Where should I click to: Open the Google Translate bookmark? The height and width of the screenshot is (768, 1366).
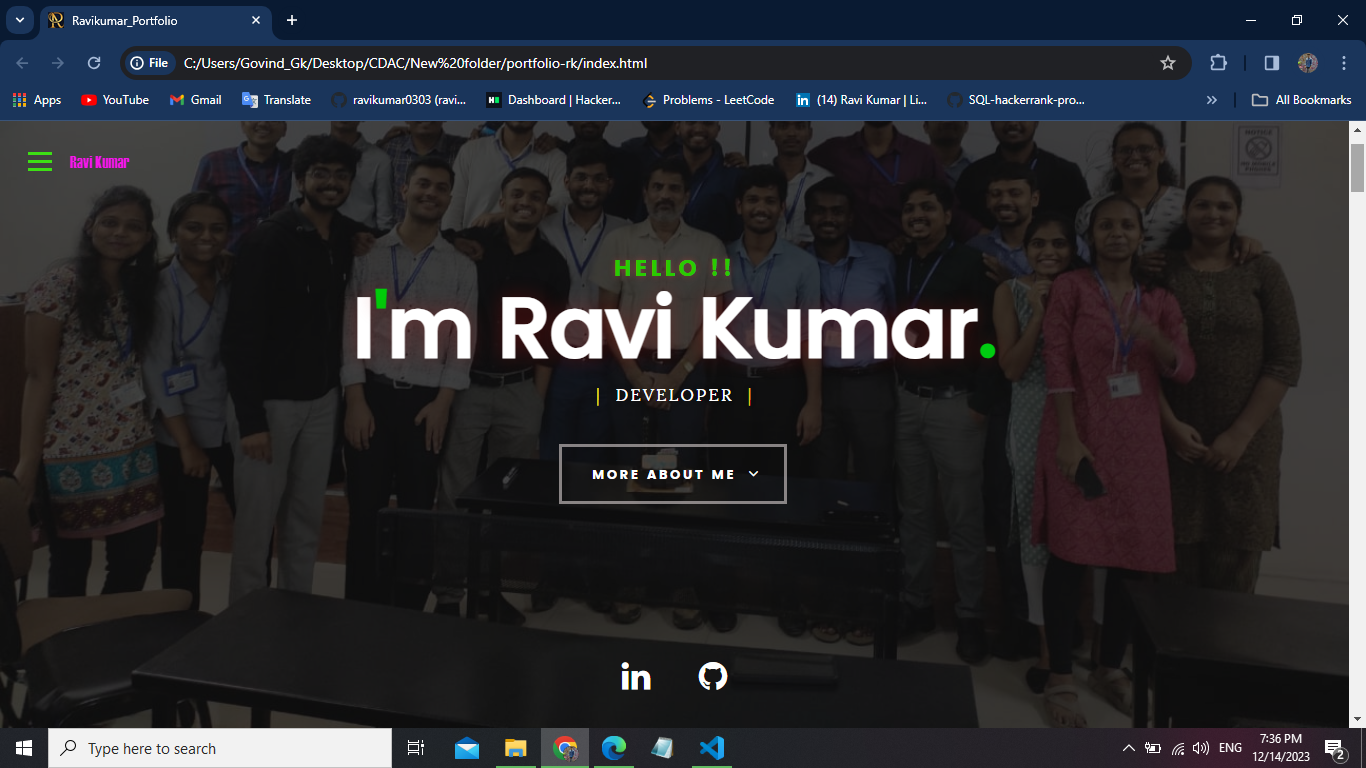coord(276,99)
